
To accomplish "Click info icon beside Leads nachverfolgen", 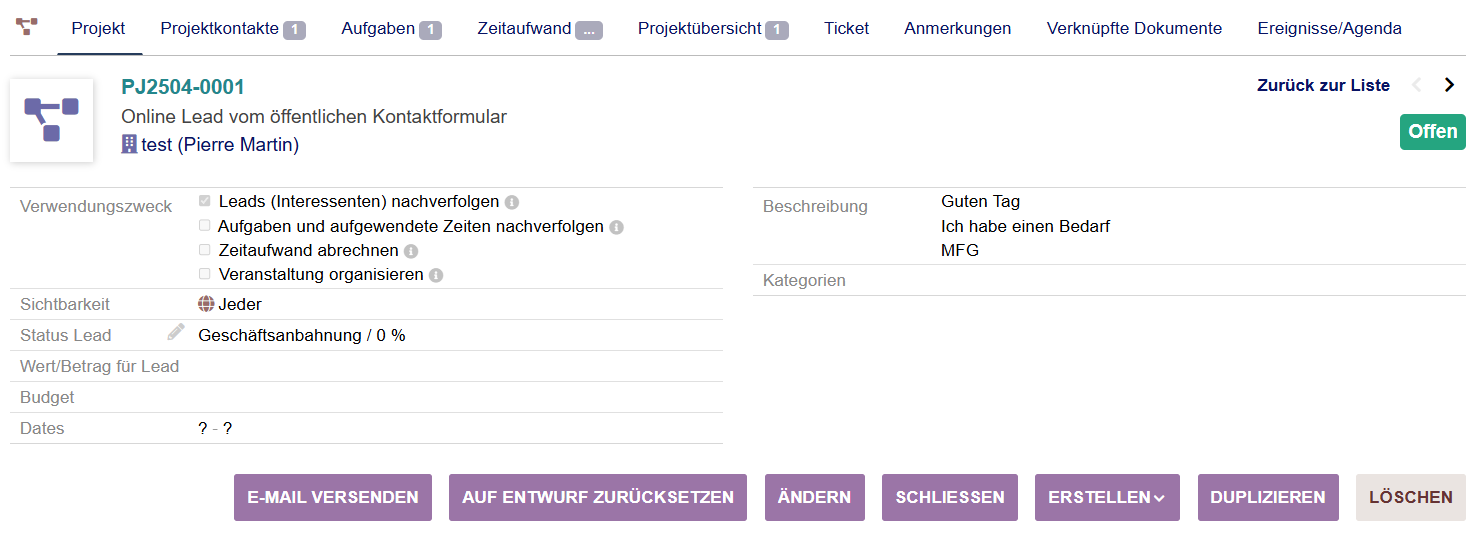I will (x=512, y=202).
